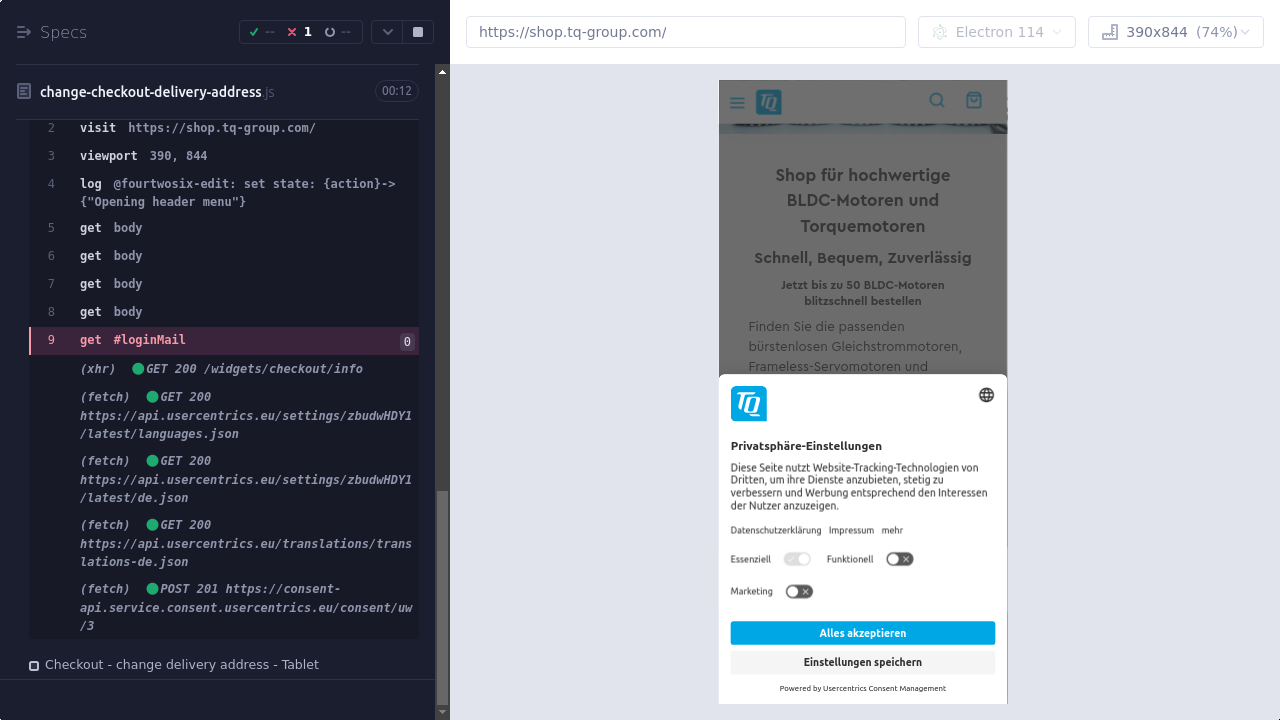
Task: Click the Alles akzeptieren button
Action: 862,633
